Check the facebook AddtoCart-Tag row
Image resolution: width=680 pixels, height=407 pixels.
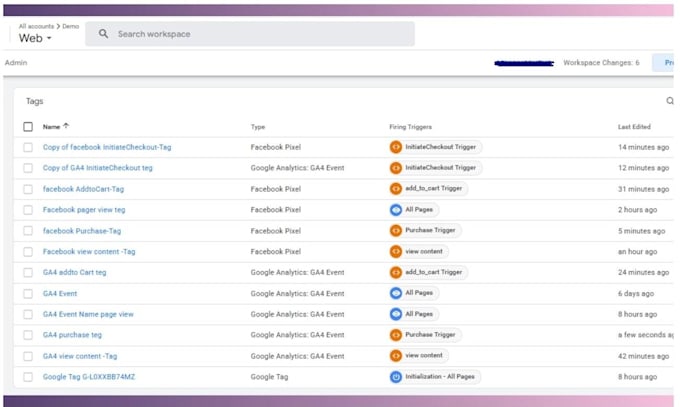click(28, 189)
